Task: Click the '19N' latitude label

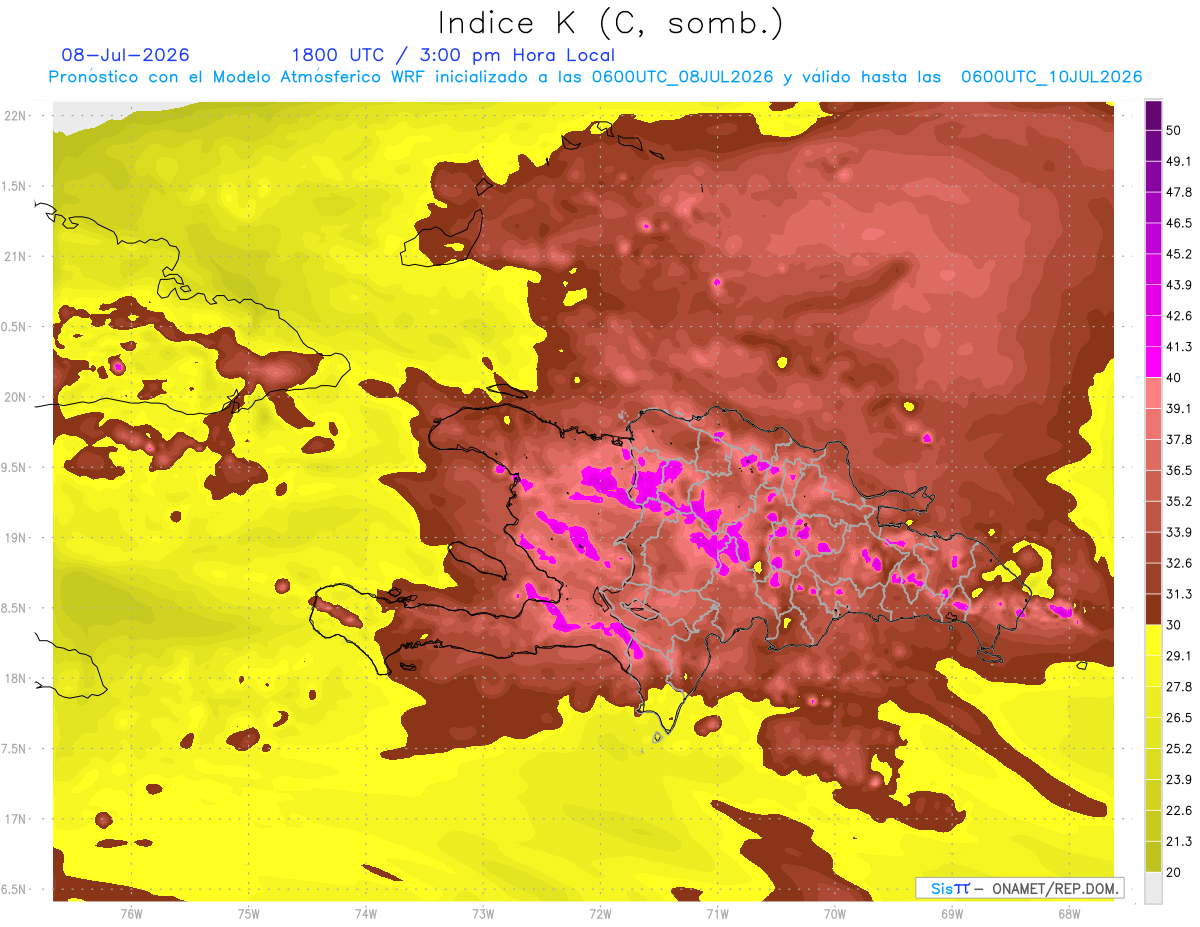Action: 17,537
